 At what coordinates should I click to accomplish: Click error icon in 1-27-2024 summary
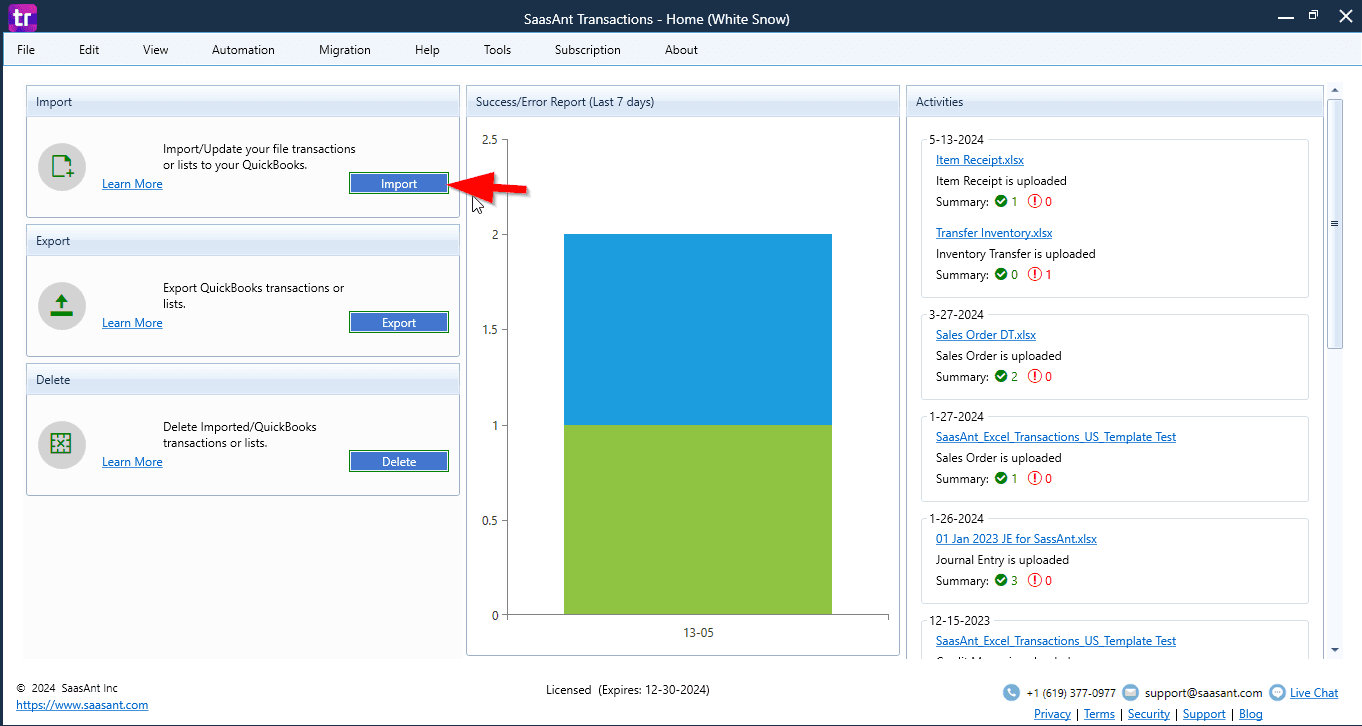pyautogui.click(x=1035, y=478)
